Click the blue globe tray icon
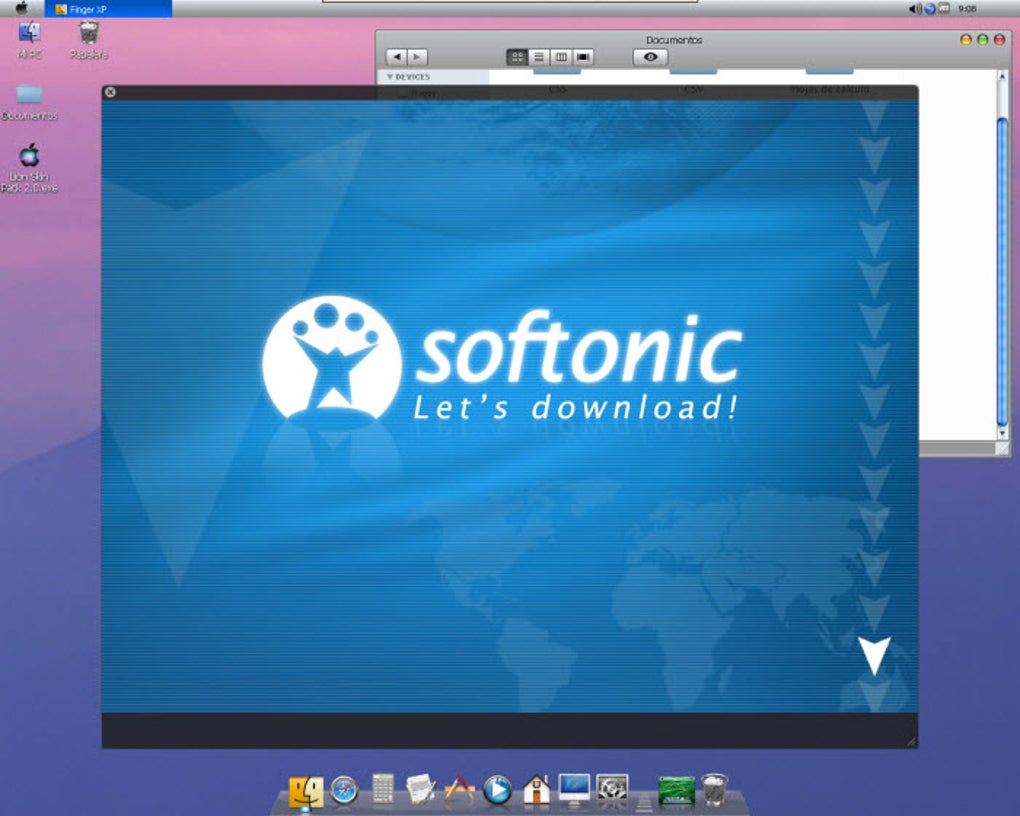Image resolution: width=1020 pixels, height=816 pixels. [x=930, y=8]
